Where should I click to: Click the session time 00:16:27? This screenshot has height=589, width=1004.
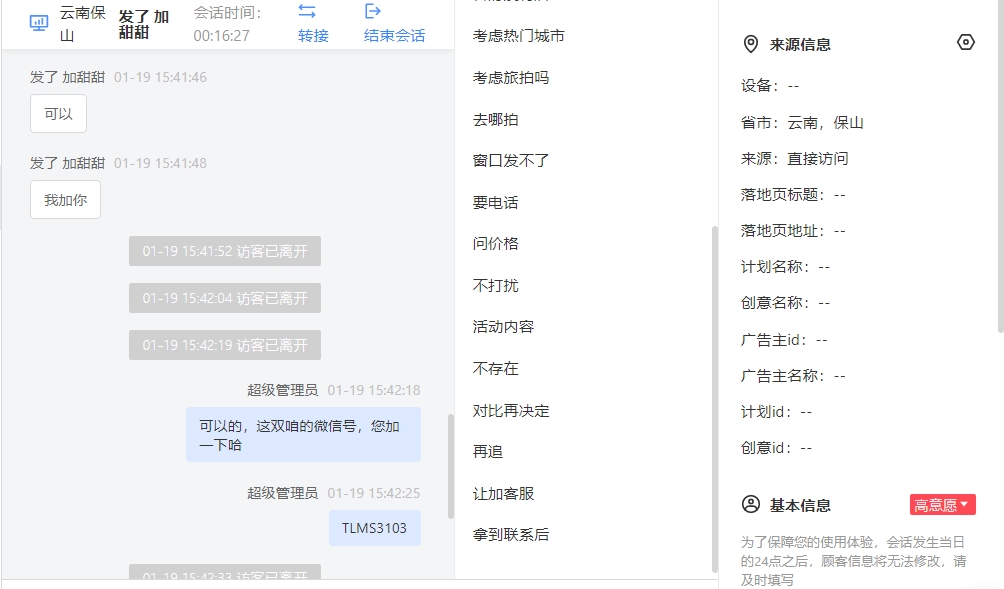coord(222,36)
